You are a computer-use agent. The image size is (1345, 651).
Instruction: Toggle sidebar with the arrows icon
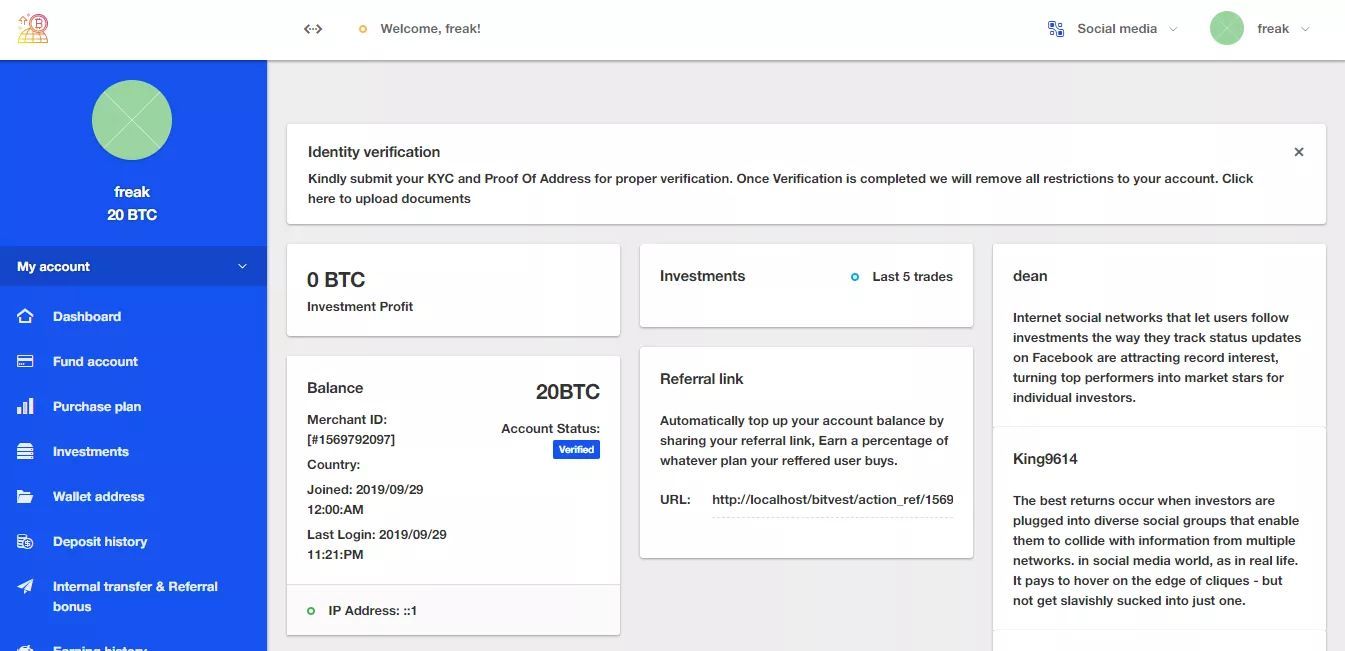(x=313, y=29)
